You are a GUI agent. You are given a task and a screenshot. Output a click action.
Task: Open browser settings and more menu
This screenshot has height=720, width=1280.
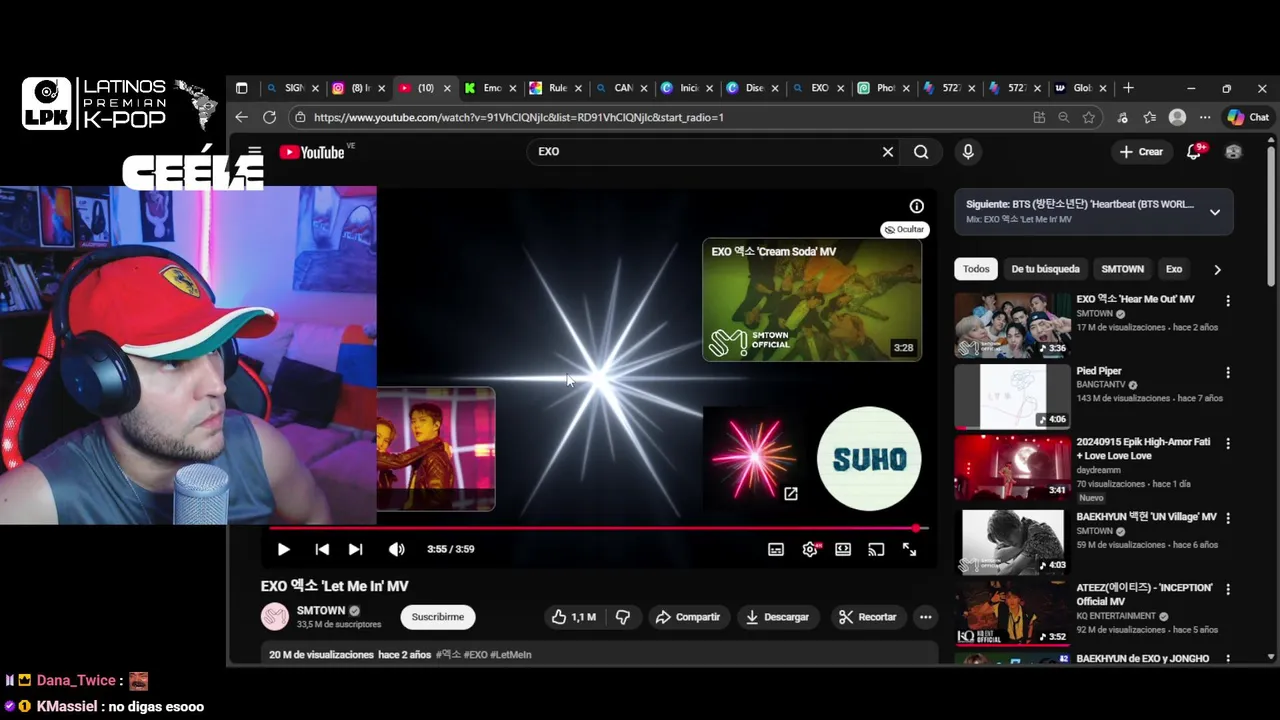tap(1205, 117)
